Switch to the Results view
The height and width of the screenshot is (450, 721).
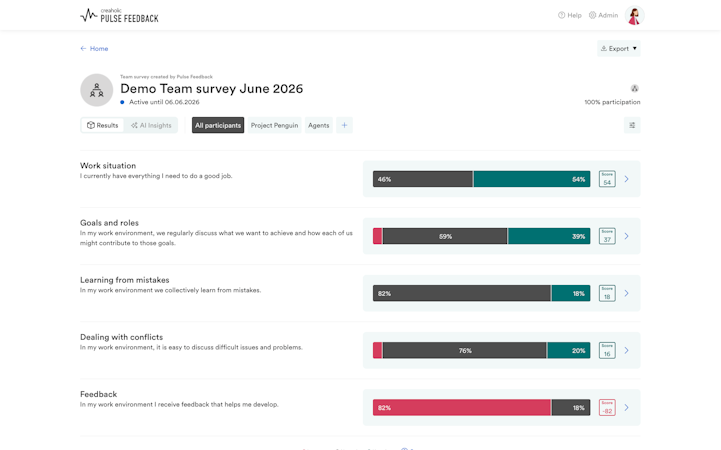point(103,125)
